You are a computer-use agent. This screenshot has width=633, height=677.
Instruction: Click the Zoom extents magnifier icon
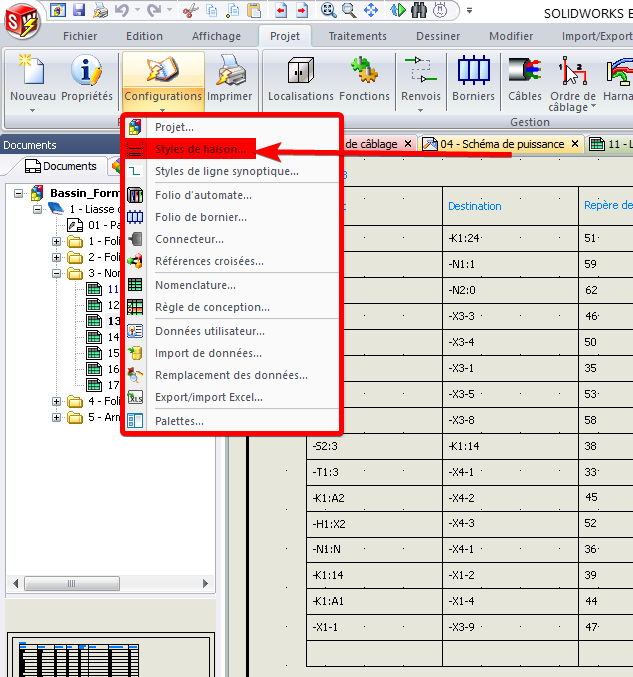329,9
